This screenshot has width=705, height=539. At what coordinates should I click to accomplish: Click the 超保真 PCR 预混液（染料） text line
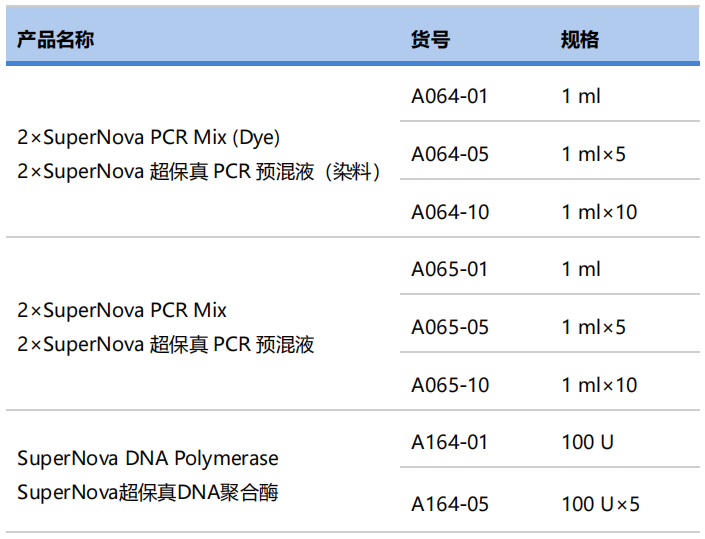(200, 172)
